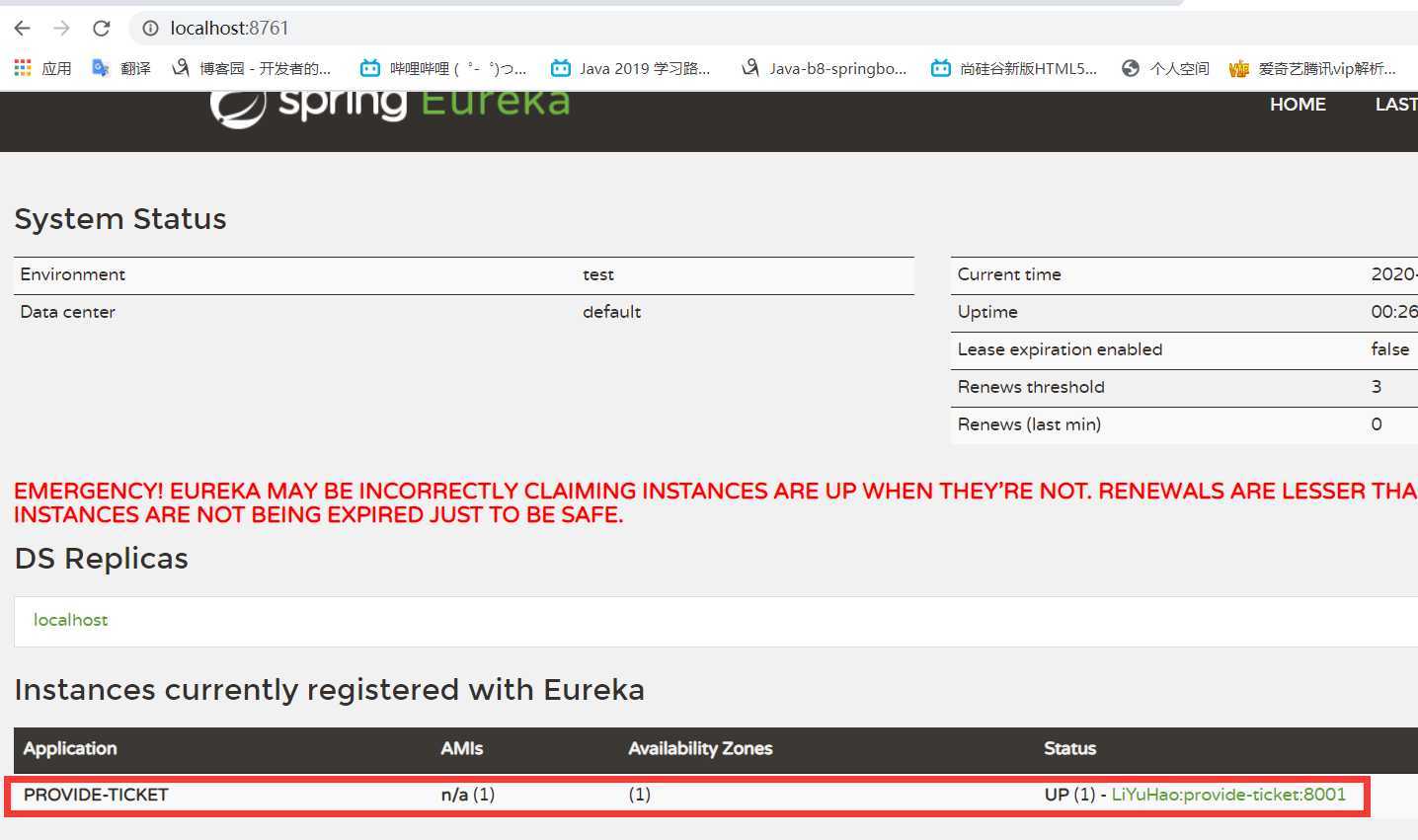
Task: Open the Java 2019 学习路 bookmark
Action: click(631, 68)
